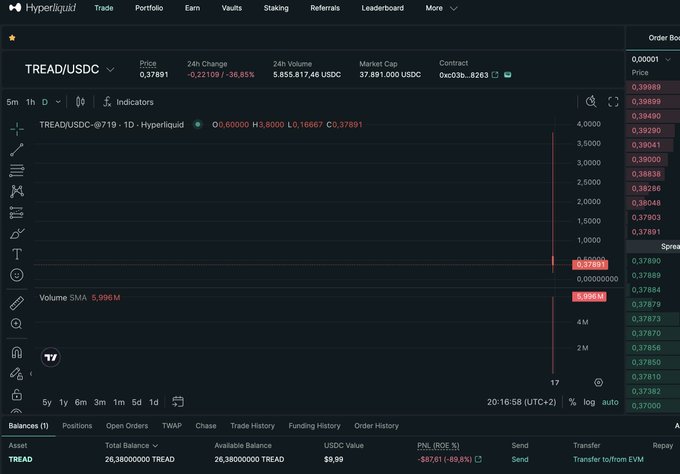The width and height of the screenshot is (680, 474).
Task: Click the Hyperliquid logo
Action: coord(42,8)
